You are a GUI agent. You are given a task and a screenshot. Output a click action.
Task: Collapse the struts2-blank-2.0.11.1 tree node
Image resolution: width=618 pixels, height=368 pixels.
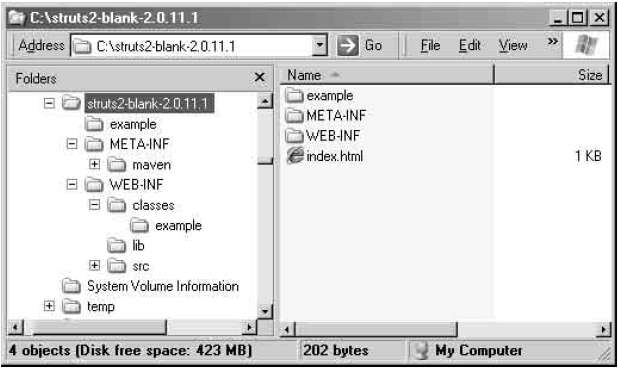click(49, 103)
